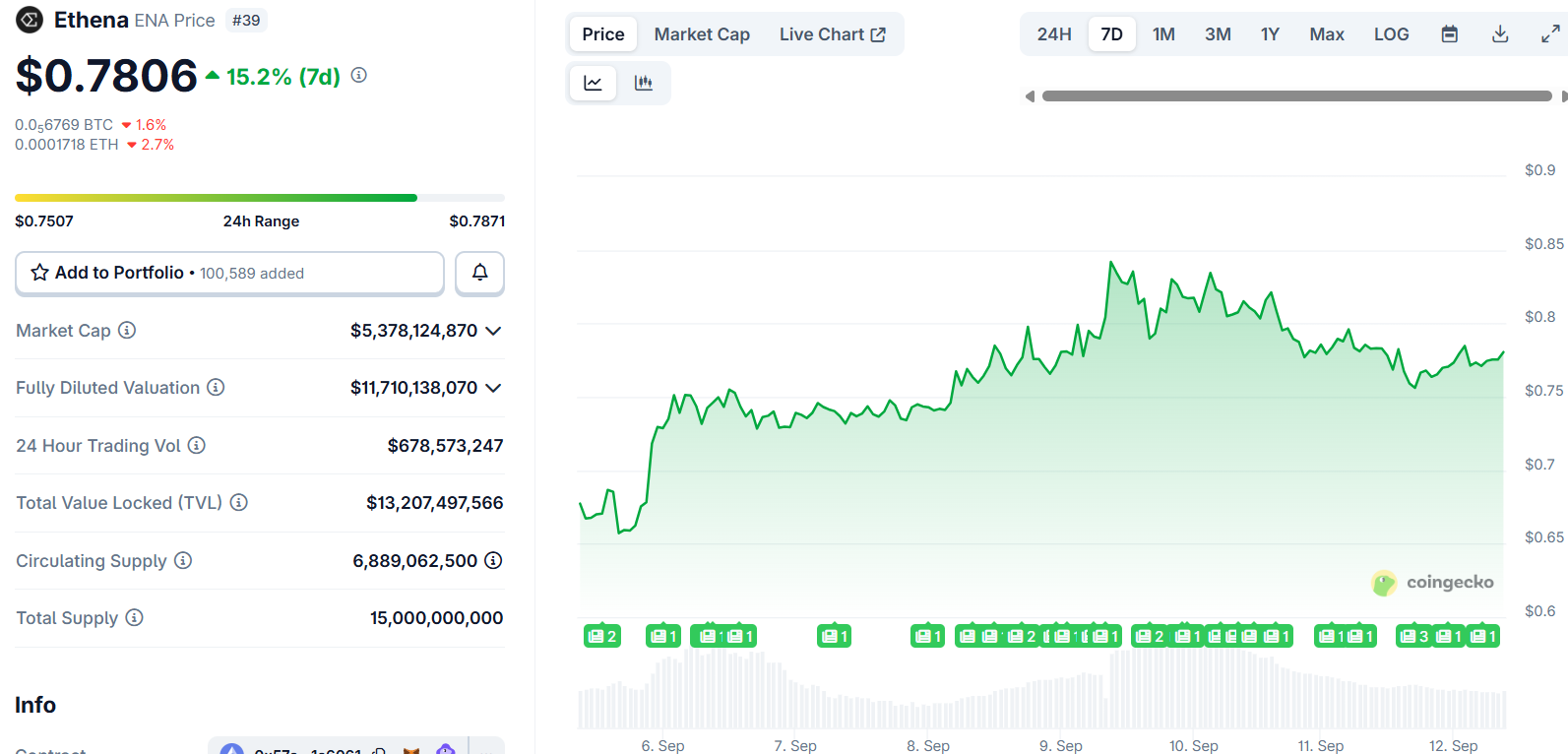This screenshot has height=754, width=1568.
Task: Click the 0.0001718 ETH price text
Action: coord(66,145)
